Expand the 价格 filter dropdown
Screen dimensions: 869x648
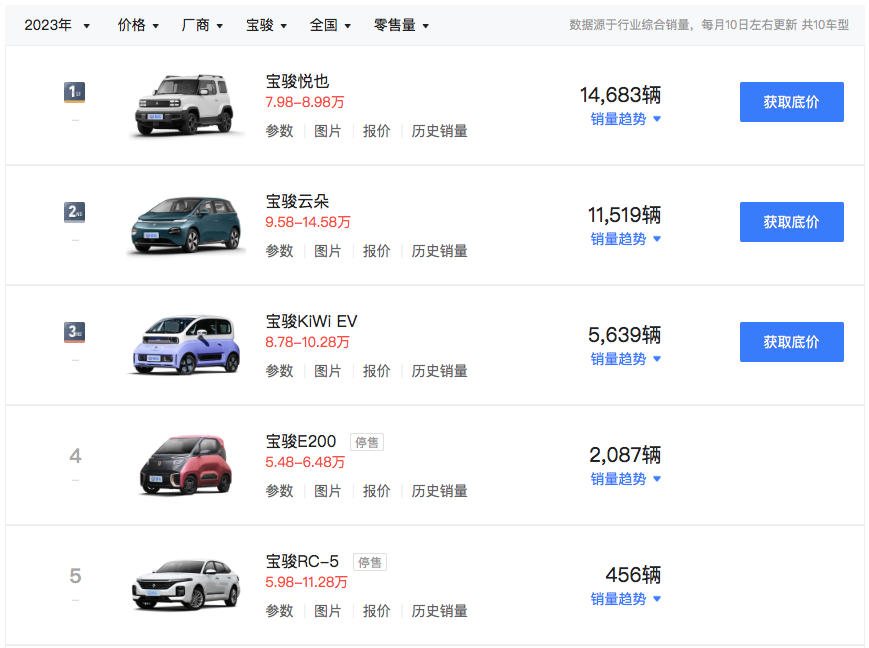(x=138, y=25)
